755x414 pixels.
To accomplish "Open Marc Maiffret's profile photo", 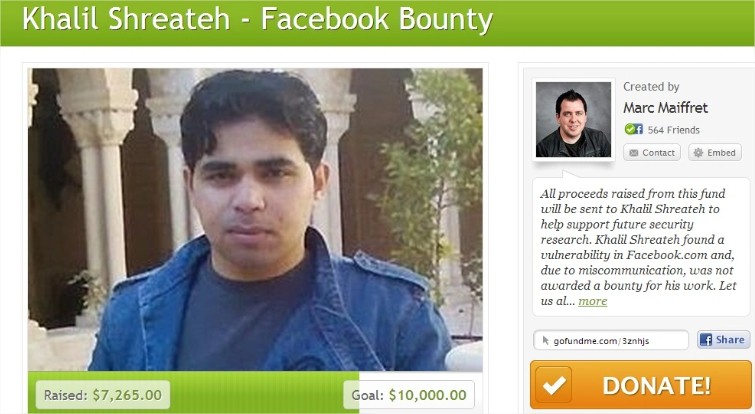I will (573, 119).
